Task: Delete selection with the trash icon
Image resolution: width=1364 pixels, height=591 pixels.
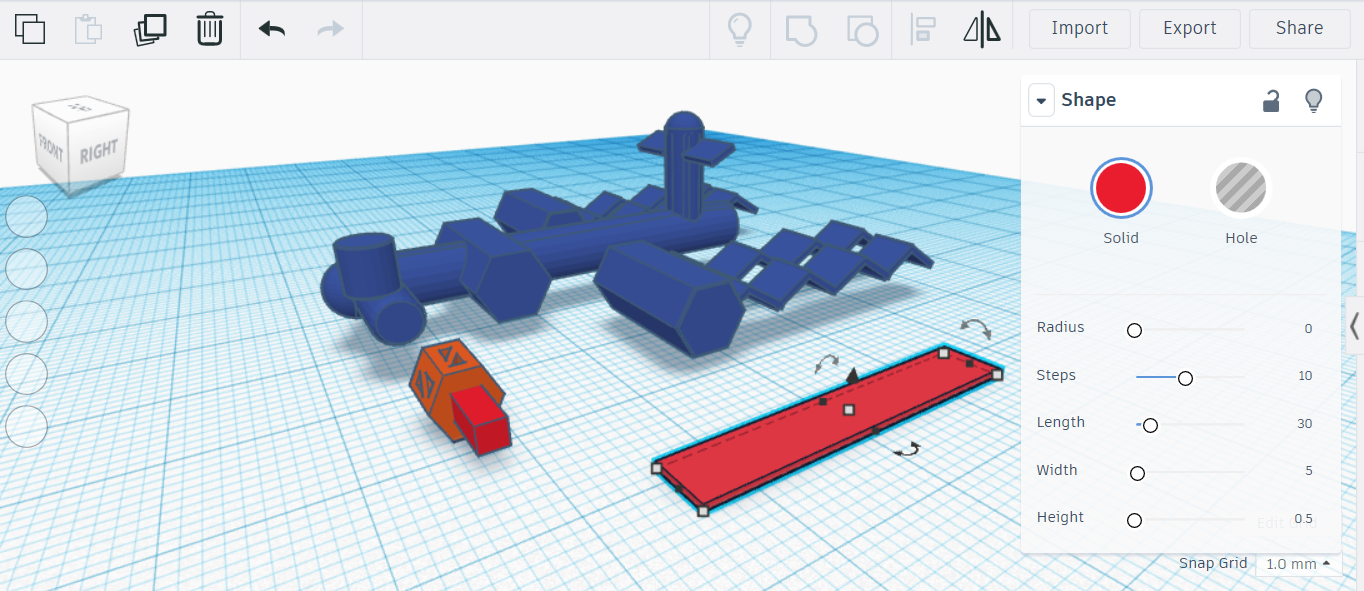Action: click(x=209, y=29)
